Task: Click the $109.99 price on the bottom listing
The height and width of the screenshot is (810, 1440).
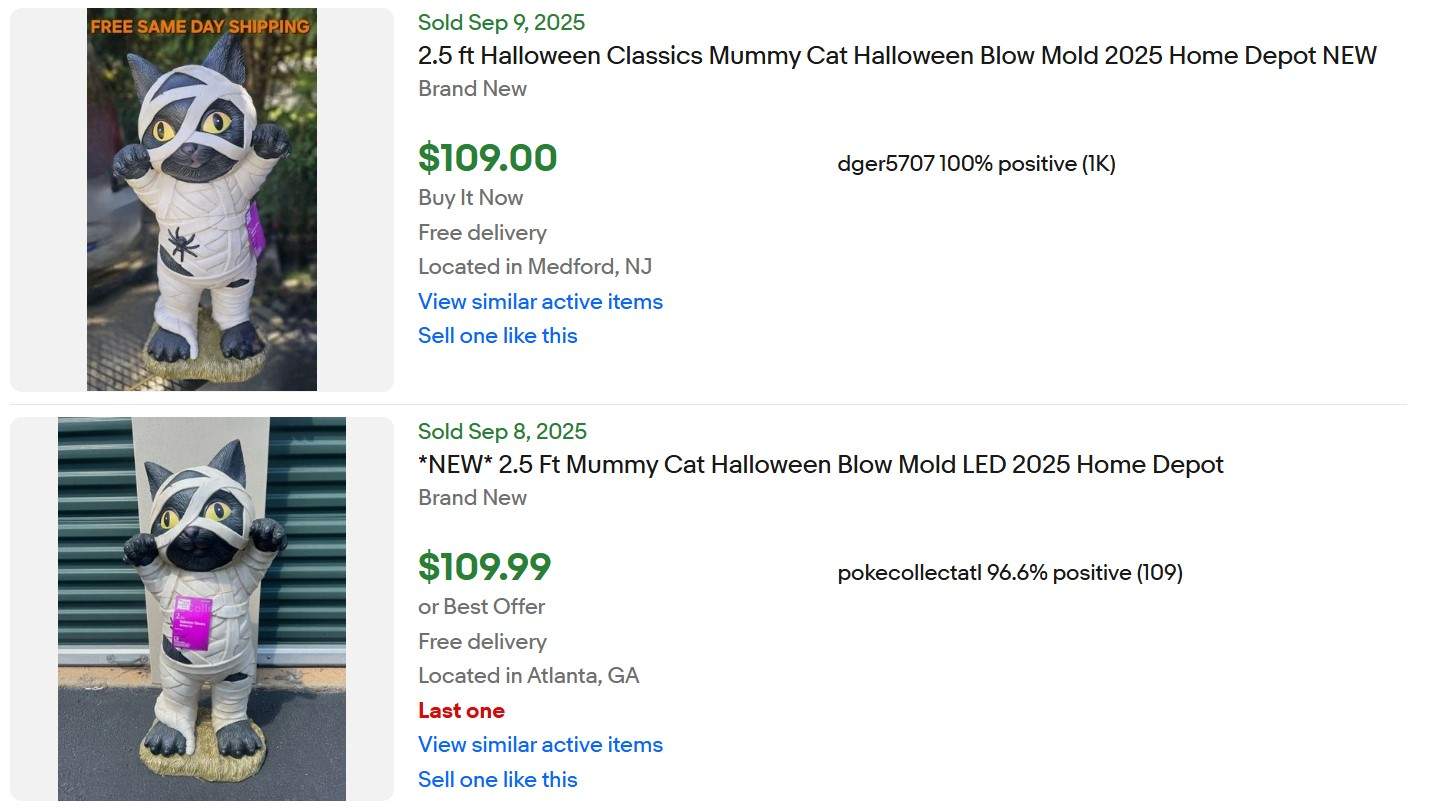Action: click(x=484, y=567)
